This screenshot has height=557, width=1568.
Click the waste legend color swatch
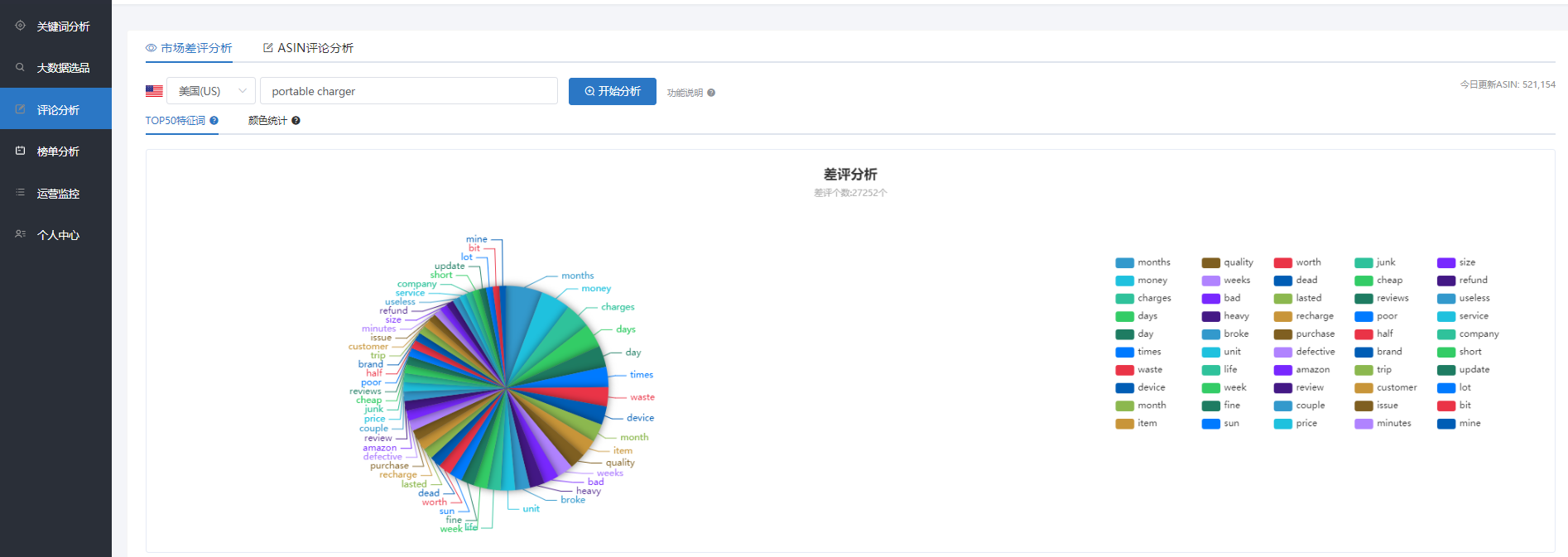1124,370
